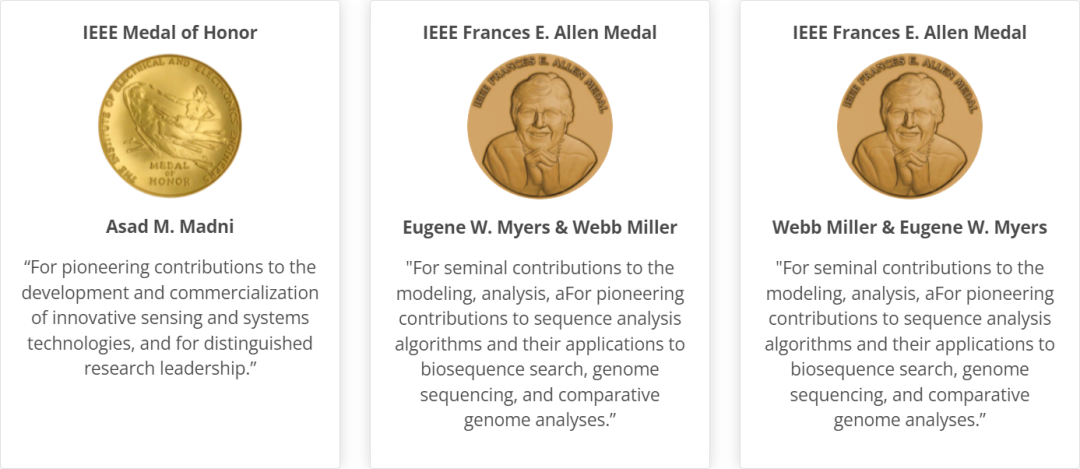The width and height of the screenshot is (1080, 469).
Task: Click the Eugene W. Myers & Webb Miller name
Action: click(540, 227)
